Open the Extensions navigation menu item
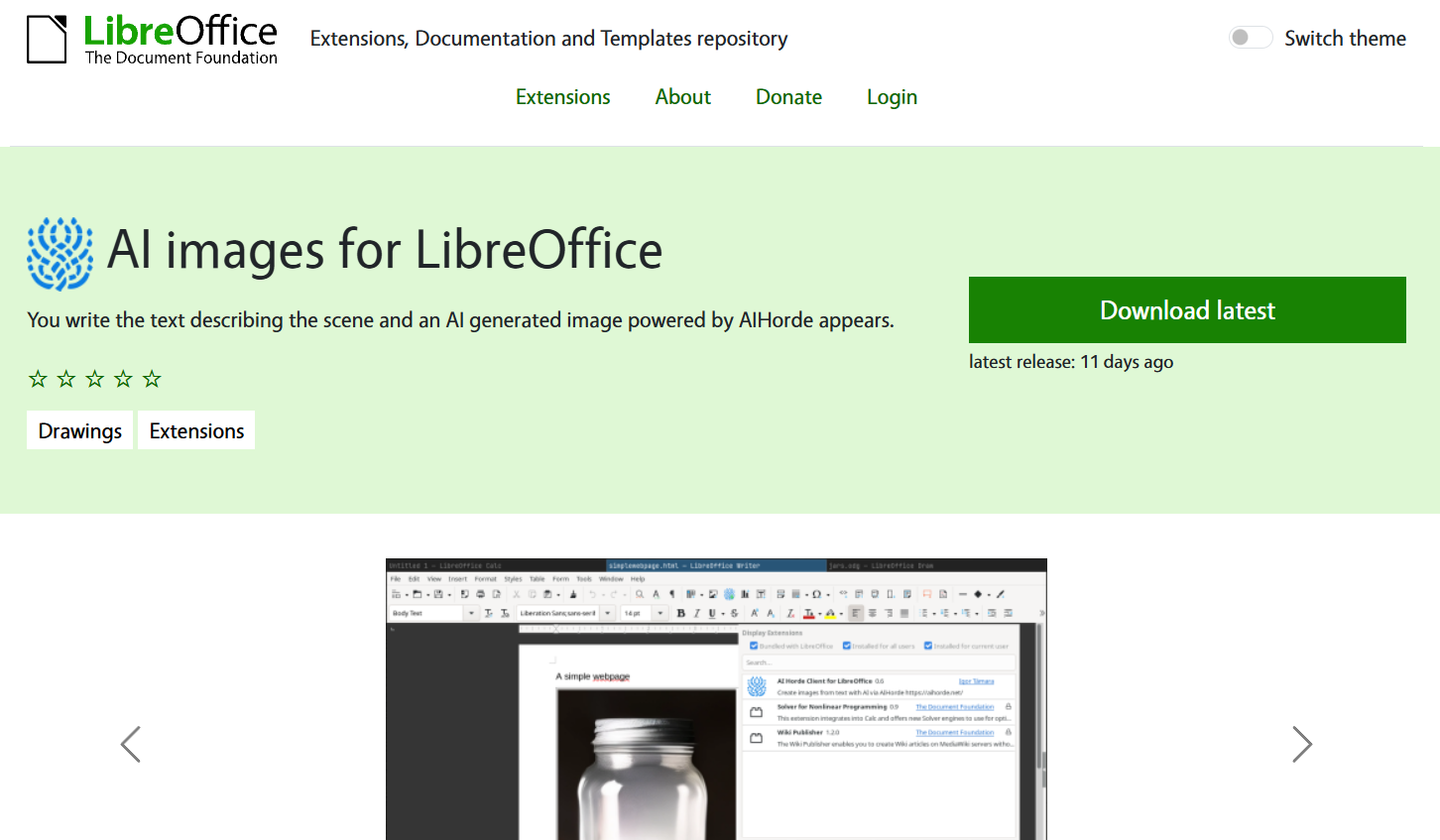This screenshot has width=1440, height=840. (x=562, y=97)
